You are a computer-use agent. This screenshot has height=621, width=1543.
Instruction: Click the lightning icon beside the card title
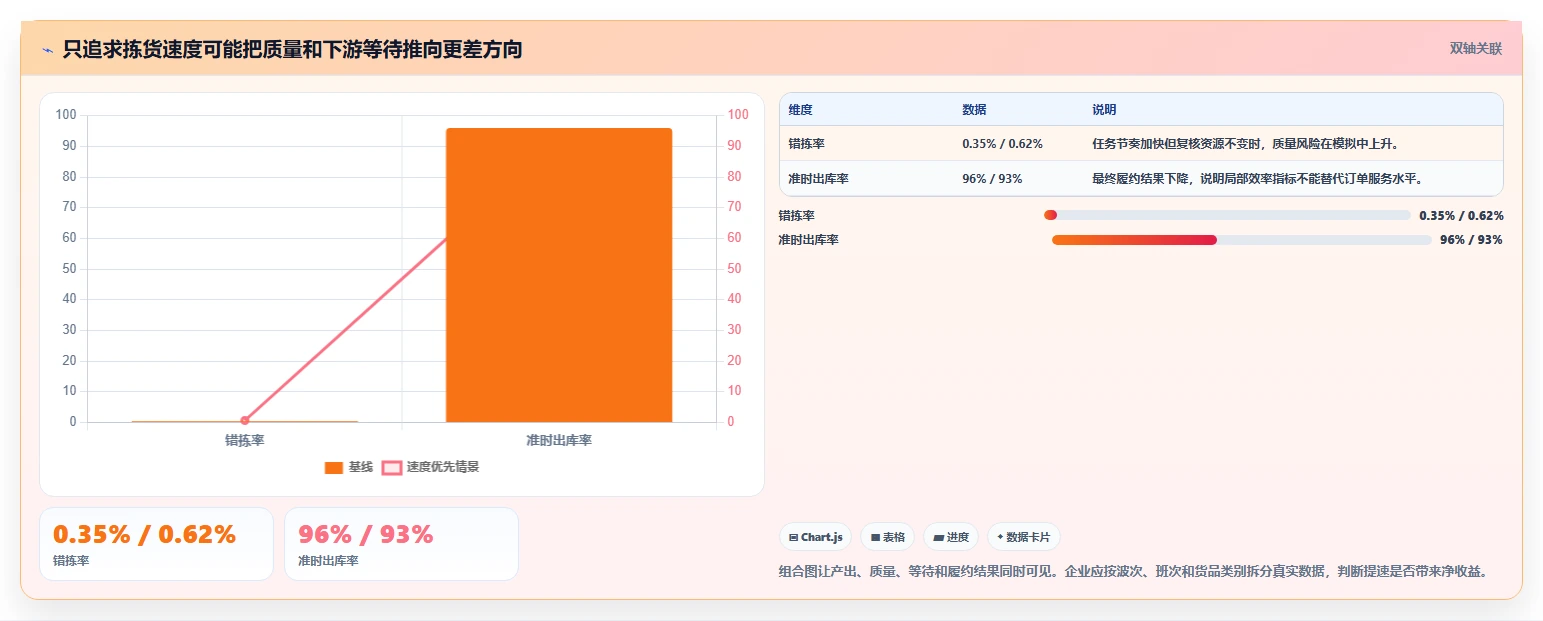[47, 50]
